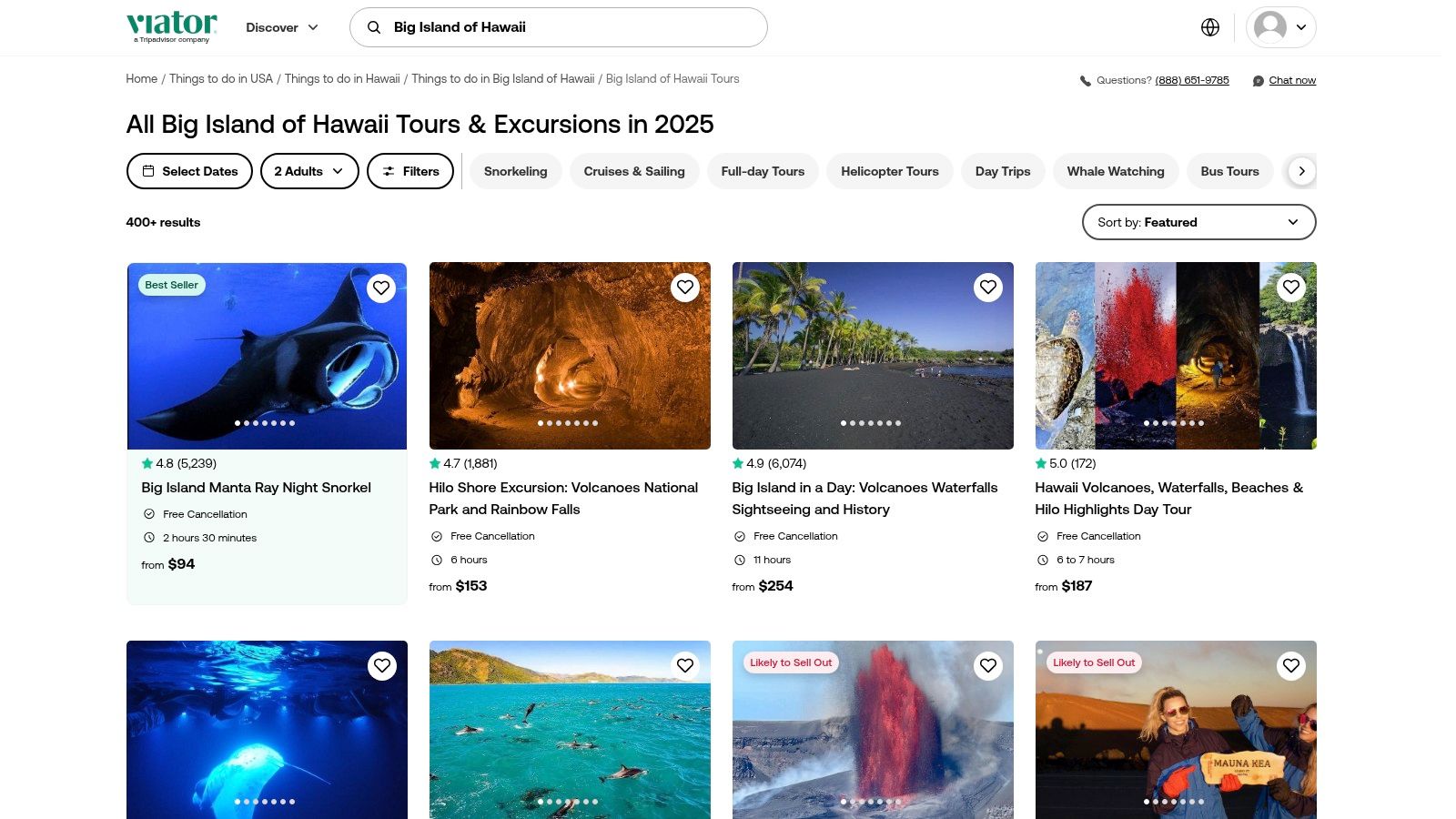Save Manta Ray Night Snorkel to wishlist
This screenshot has height=819, width=1456.
(381, 288)
